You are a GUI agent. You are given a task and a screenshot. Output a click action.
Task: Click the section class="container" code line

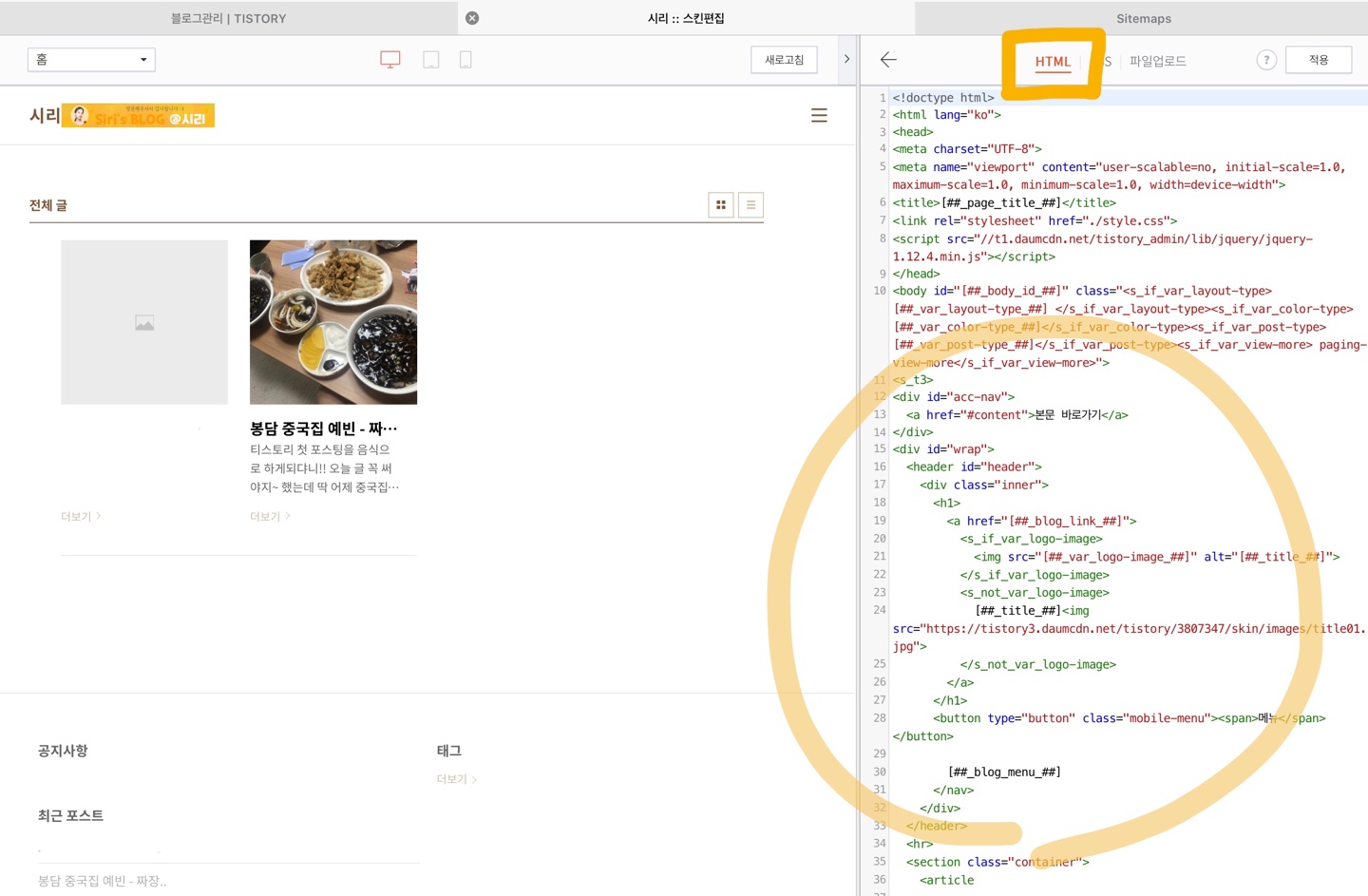[x=997, y=862]
